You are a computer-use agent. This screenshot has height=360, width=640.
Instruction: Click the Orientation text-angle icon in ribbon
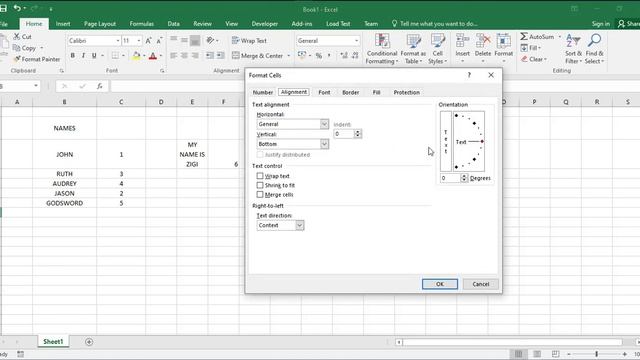[x=210, y=40]
